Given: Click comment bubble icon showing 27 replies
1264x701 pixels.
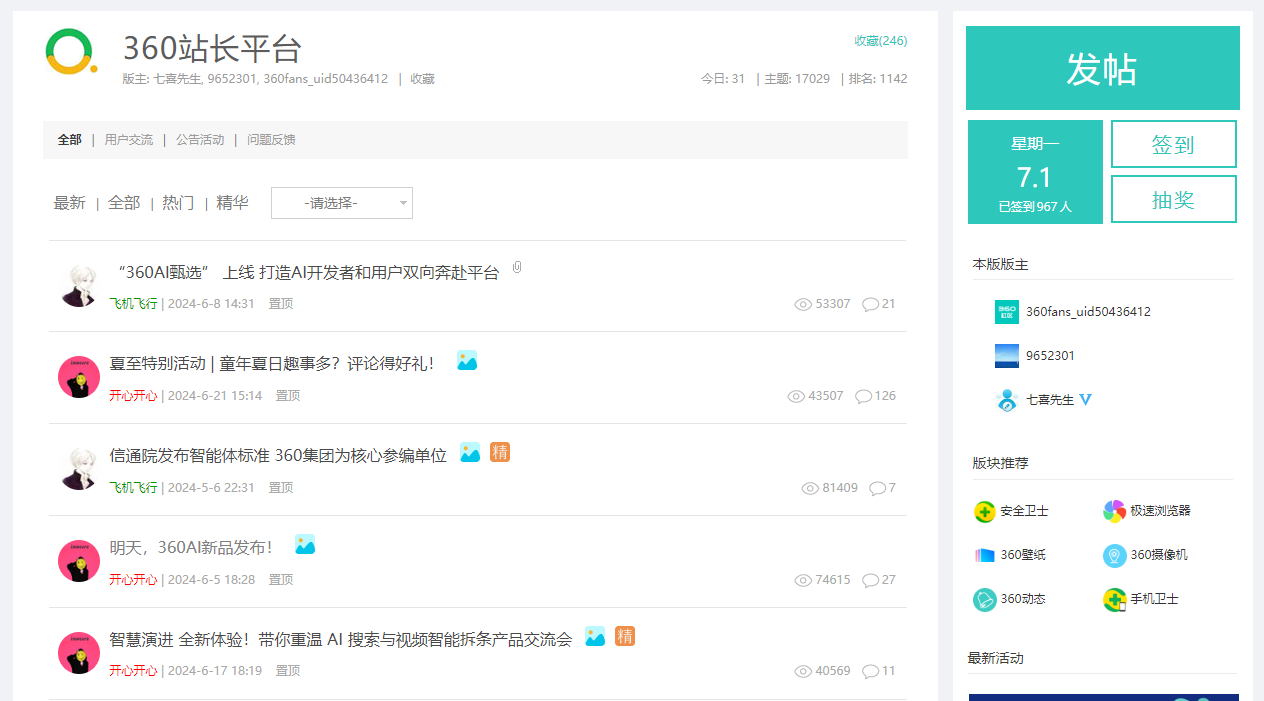Looking at the screenshot, I should (870, 580).
